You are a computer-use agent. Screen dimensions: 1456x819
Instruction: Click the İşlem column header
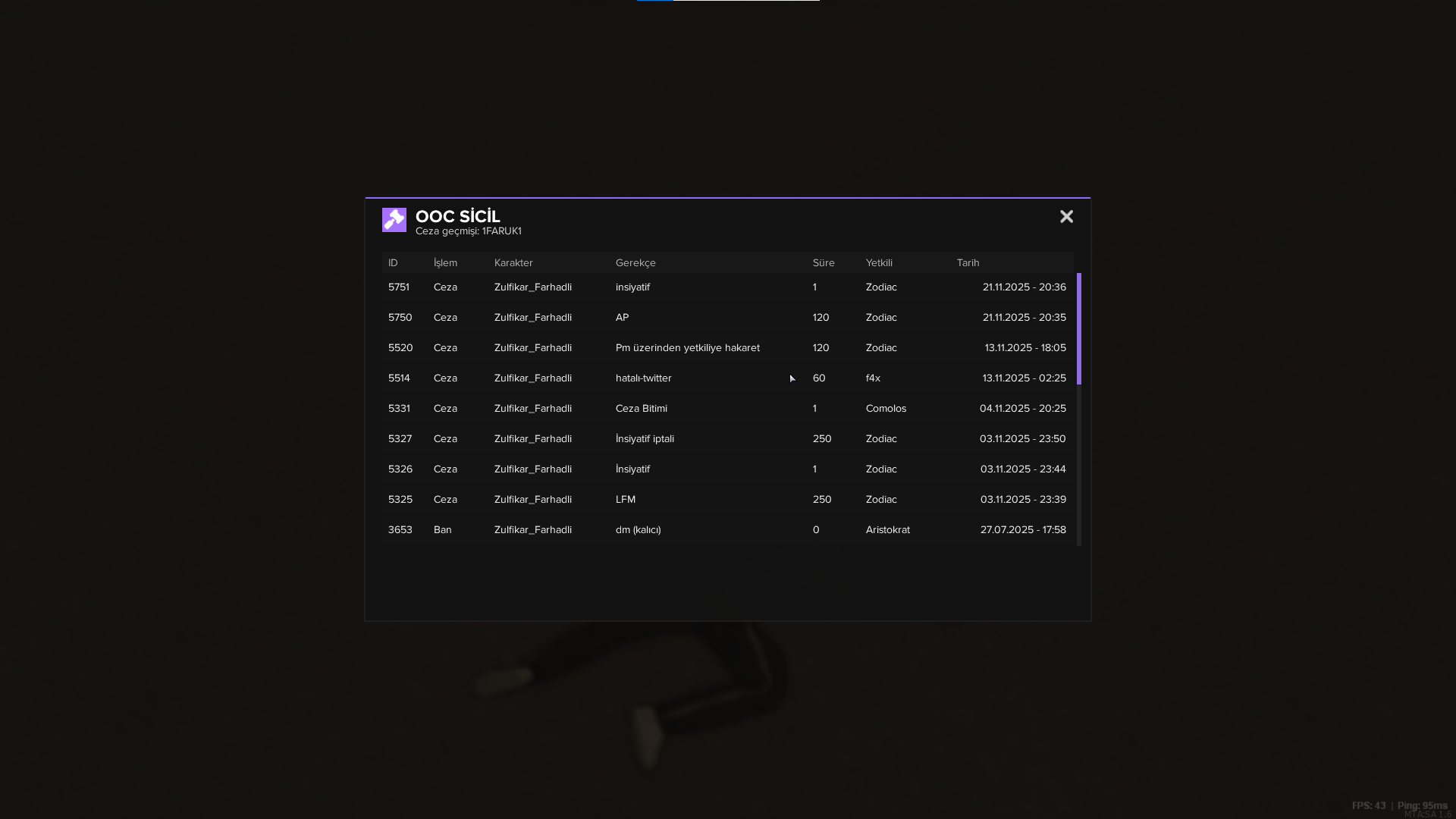[445, 263]
